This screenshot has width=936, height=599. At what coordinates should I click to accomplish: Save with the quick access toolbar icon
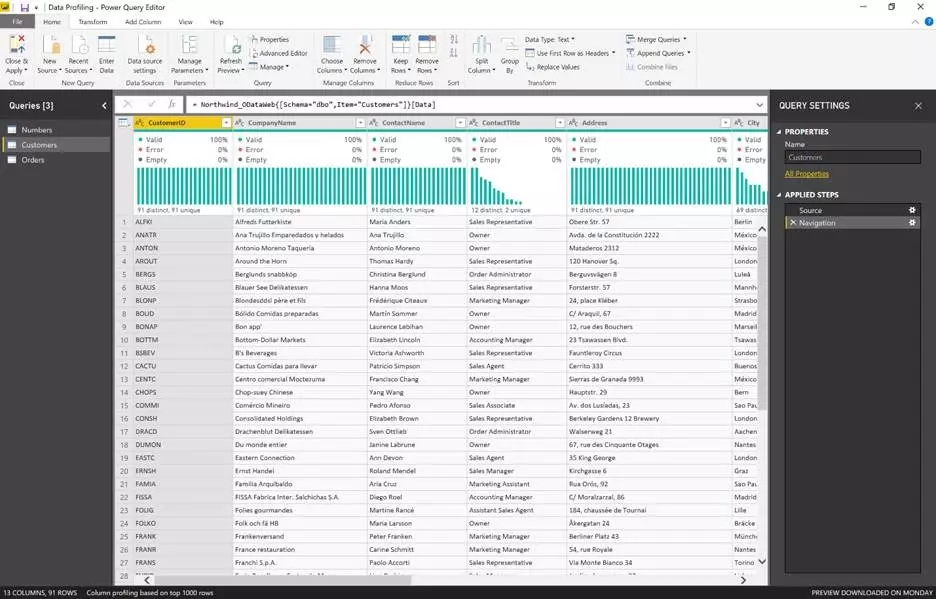coord(24,8)
